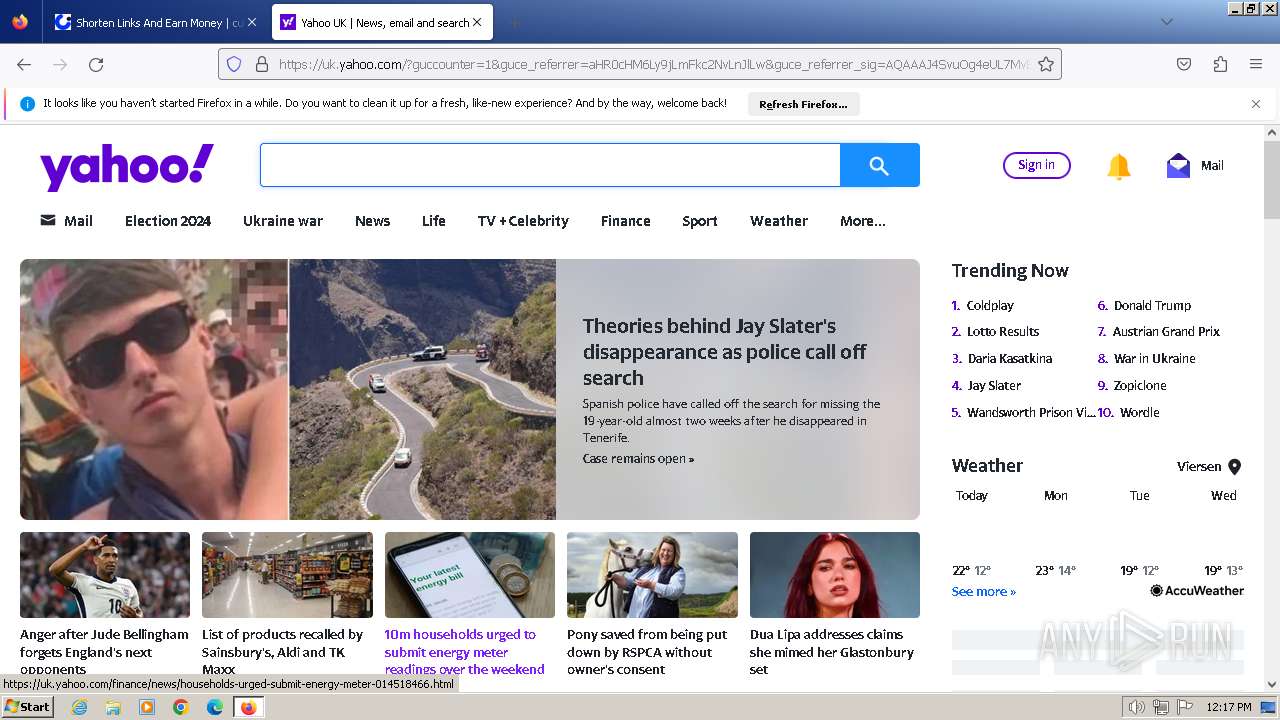Image resolution: width=1280 pixels, height=720 pixels.
Task: Click the volume speaker tray icon
Action: pyautogui.click(x=1136, y=707)
